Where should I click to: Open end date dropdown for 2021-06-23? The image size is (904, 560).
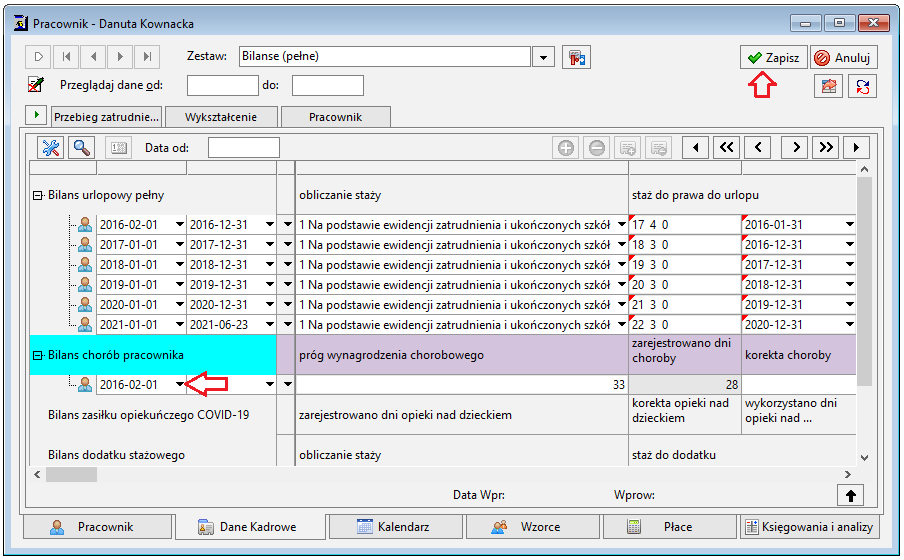tap(269, 325)
